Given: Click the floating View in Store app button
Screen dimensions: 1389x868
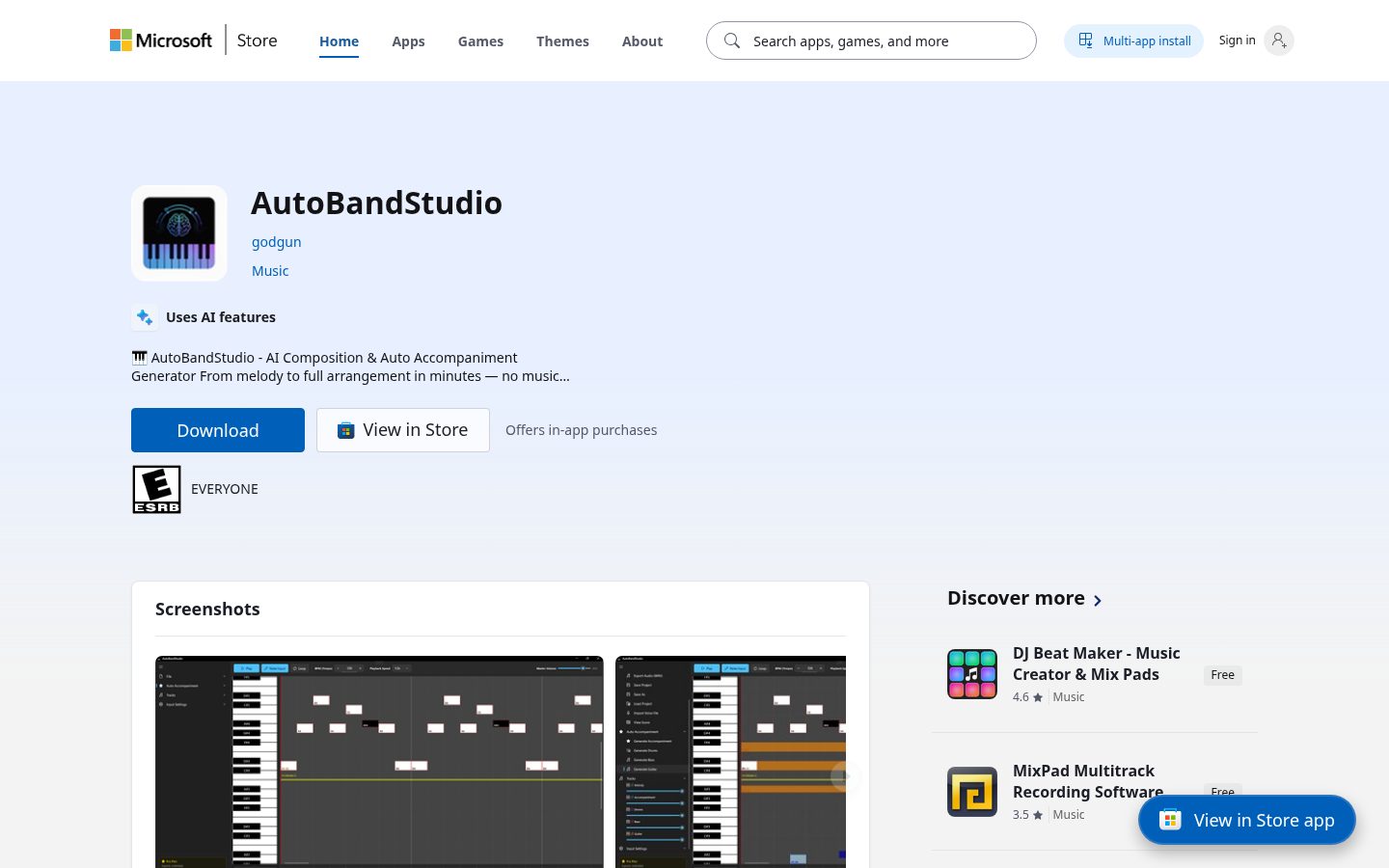Looking at the screenshot, I should point(1246,820).
